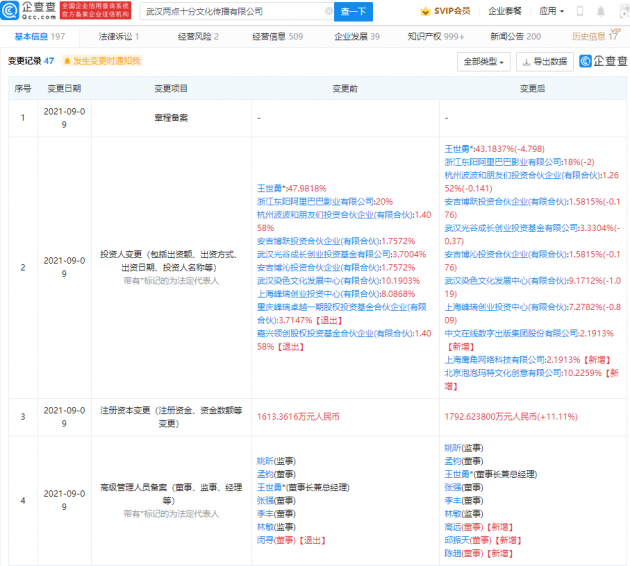This screenshot has height=566, width=630.
Task: Open 重庆峰瑞卓越一期股权投资基金 link
Action: (342, 314)
